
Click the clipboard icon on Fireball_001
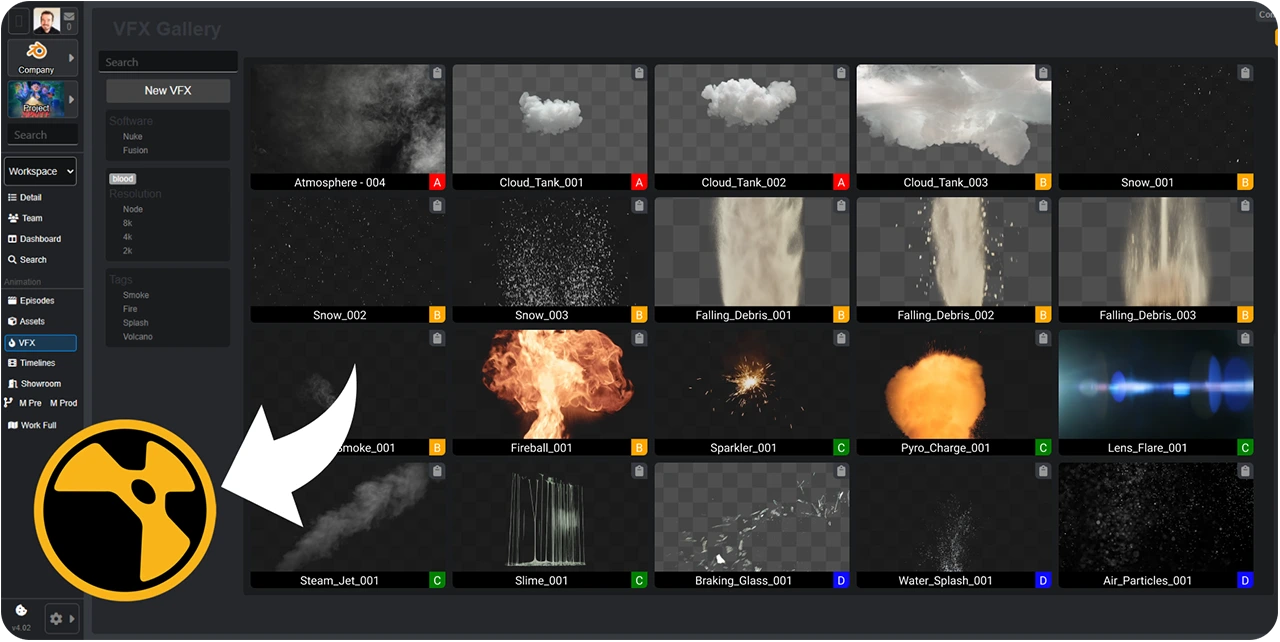(x=639, y=338)
